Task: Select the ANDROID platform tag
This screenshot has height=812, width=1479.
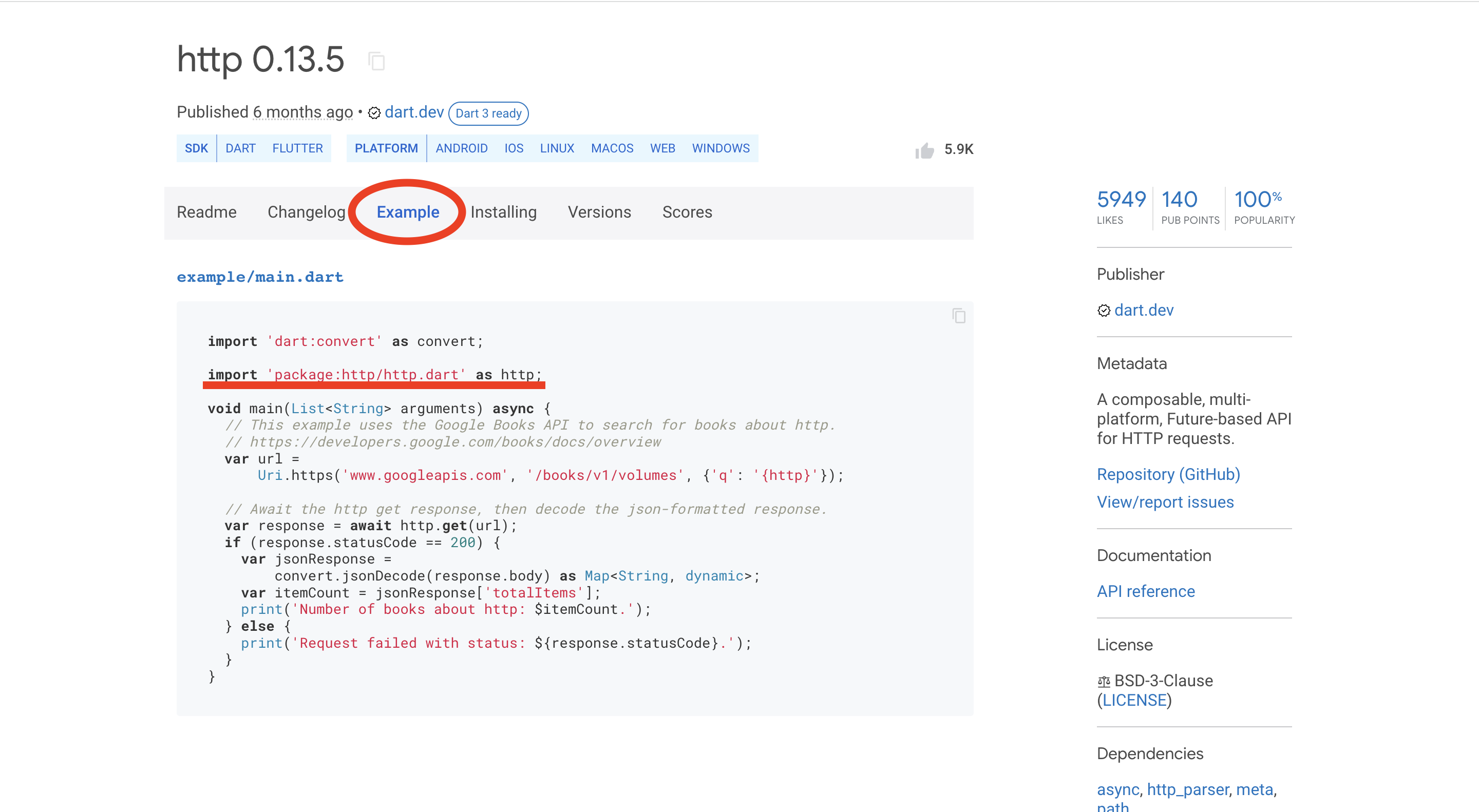Action: pyautogui.click(x=461, y=149)
